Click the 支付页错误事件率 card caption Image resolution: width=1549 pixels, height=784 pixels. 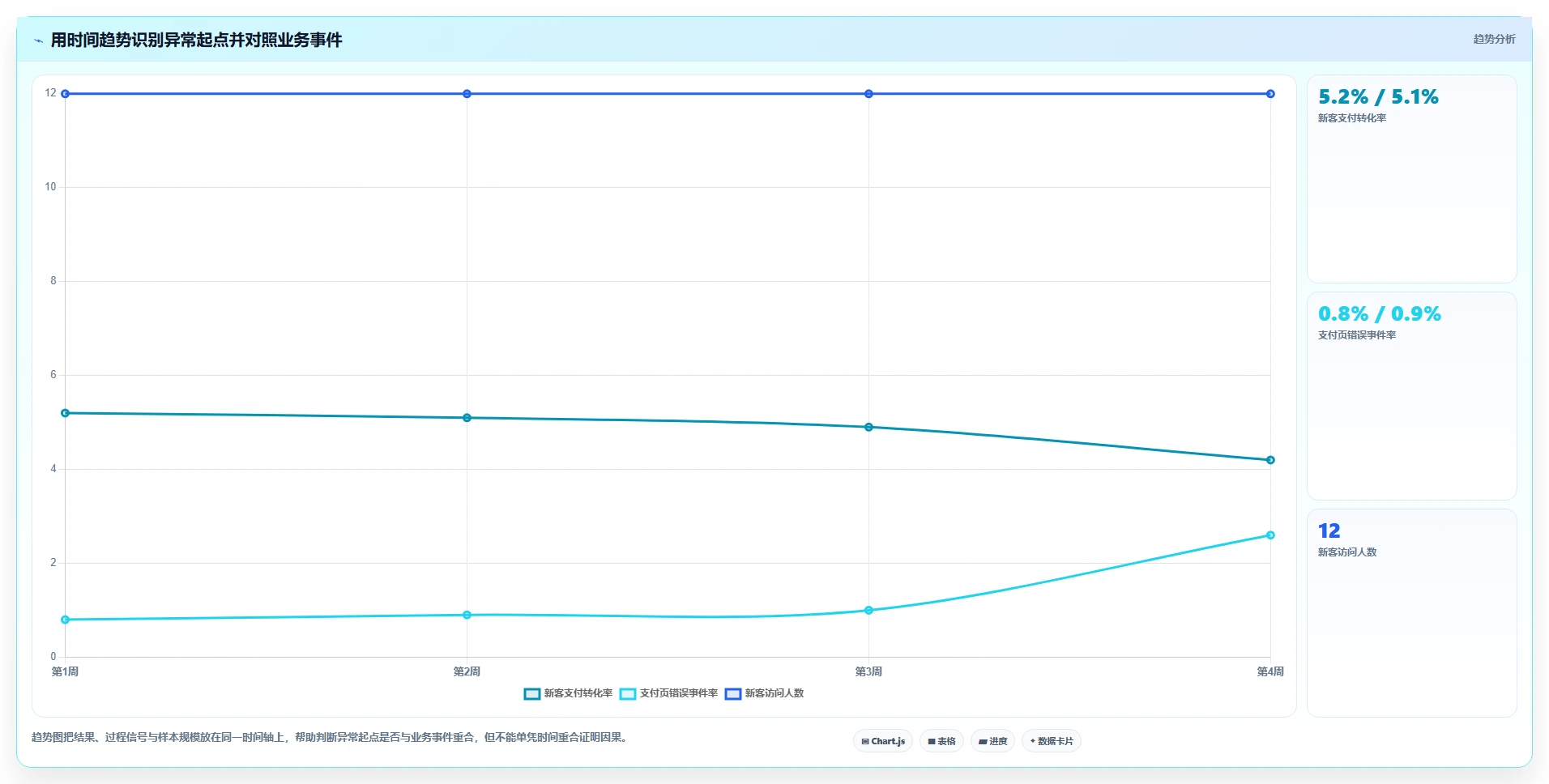(1356, 335)
